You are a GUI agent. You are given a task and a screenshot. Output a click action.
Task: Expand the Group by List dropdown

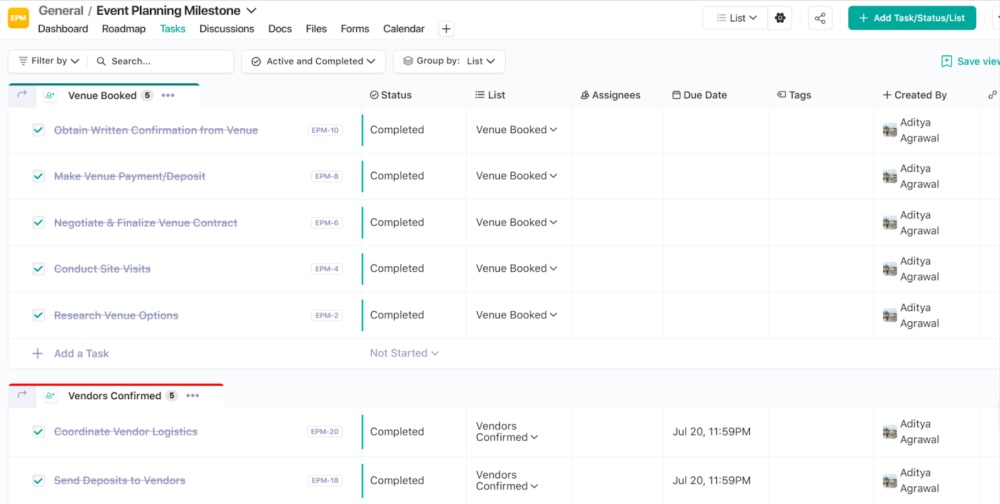[x=449, y=61]
